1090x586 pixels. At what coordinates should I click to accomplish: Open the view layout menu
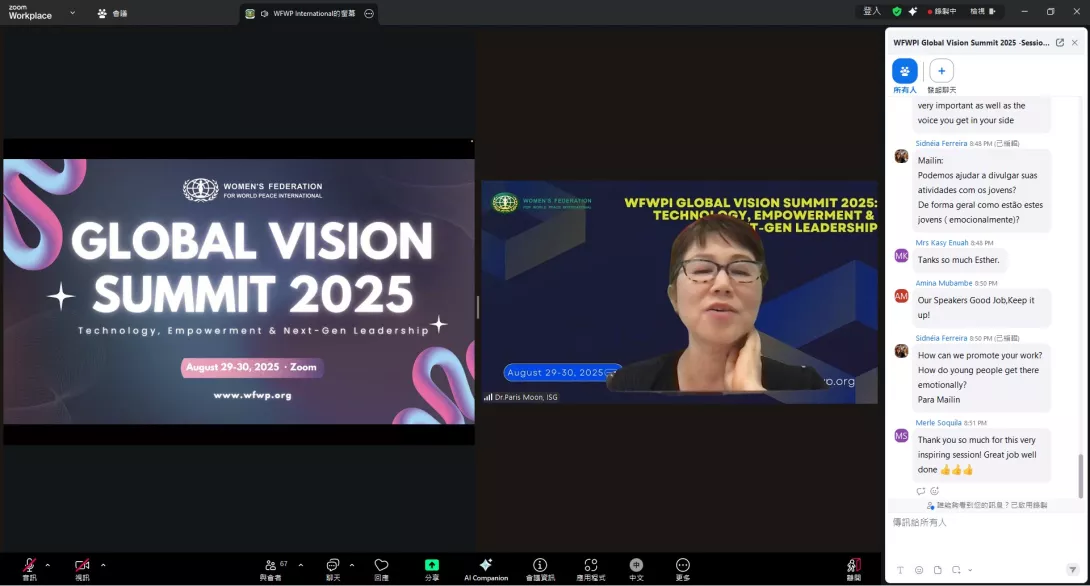pyautogui.click(x=983, y=11)
